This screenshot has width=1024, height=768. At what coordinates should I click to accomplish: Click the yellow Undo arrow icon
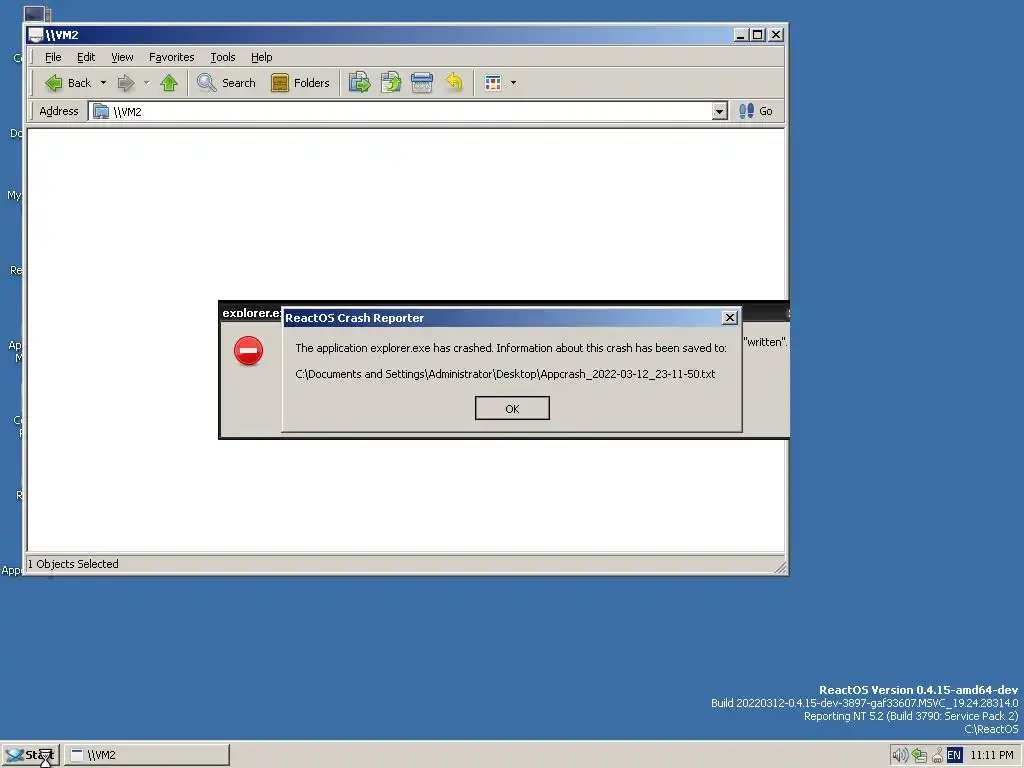453,83
